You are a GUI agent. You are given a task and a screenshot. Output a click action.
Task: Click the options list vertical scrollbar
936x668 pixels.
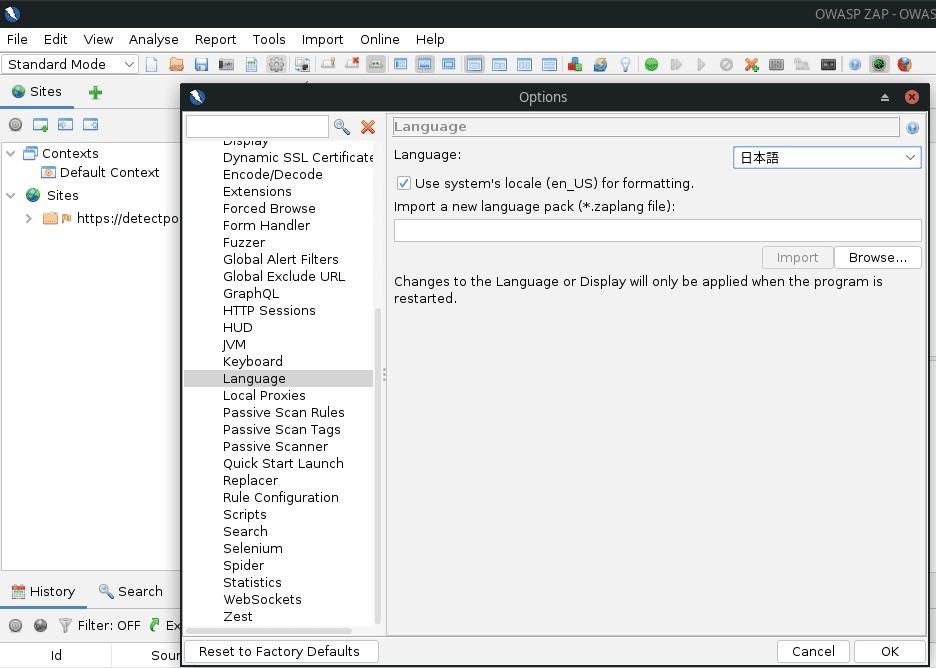point(377,466)
